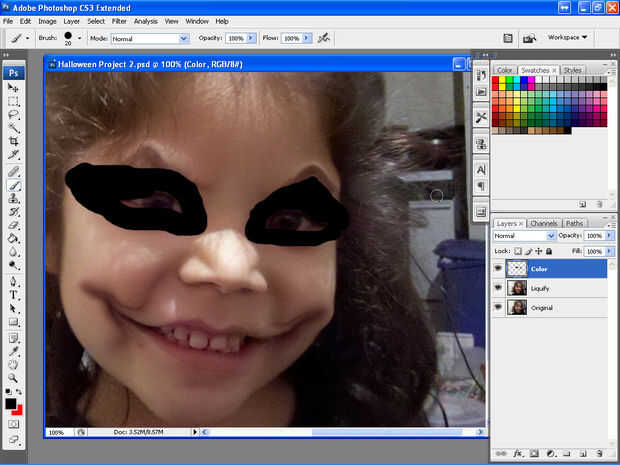Select the Notes tool
This screenshot has height=465, width=620.
pyautogui.click(x=13, y=338)
